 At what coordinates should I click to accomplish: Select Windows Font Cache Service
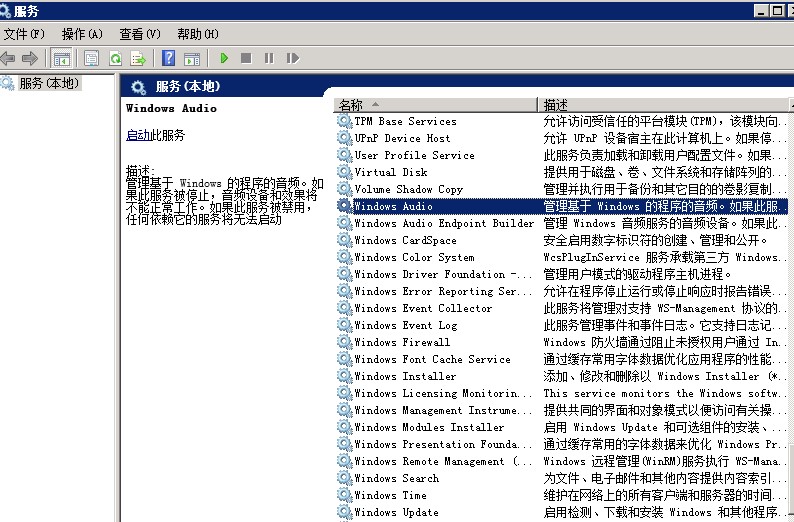pos(561,359)
